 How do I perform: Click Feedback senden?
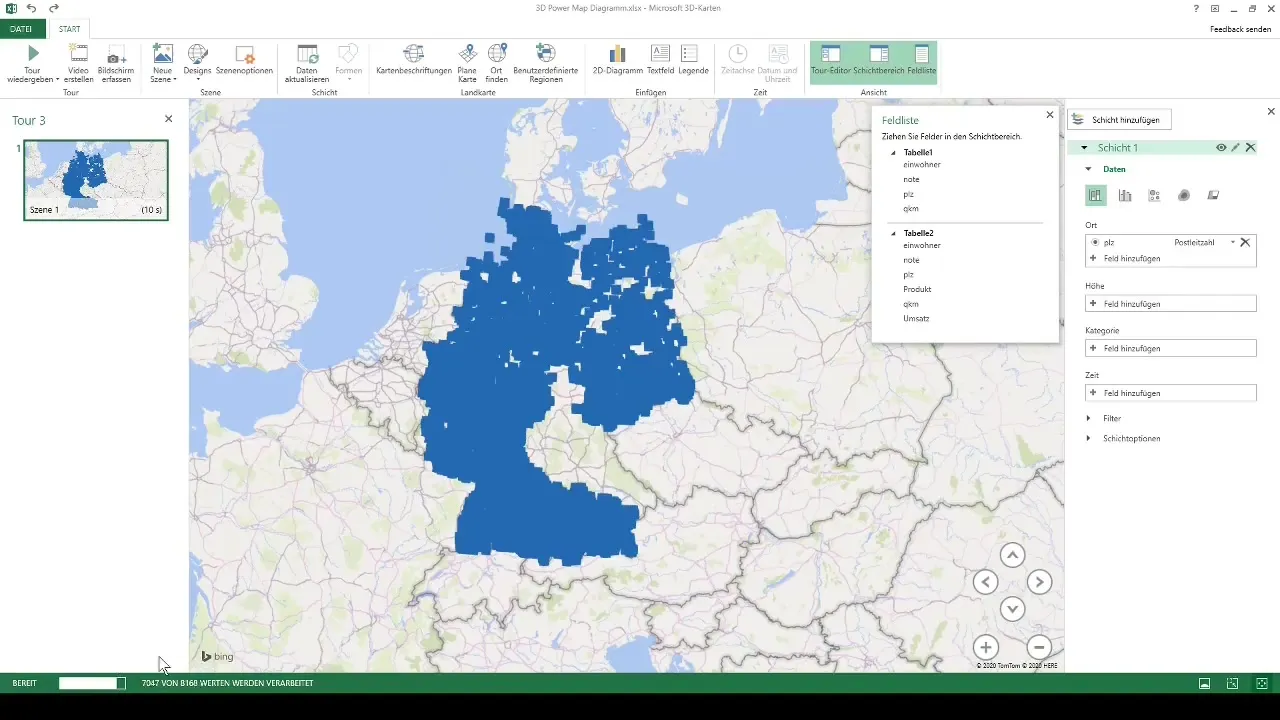point(1240,29)
